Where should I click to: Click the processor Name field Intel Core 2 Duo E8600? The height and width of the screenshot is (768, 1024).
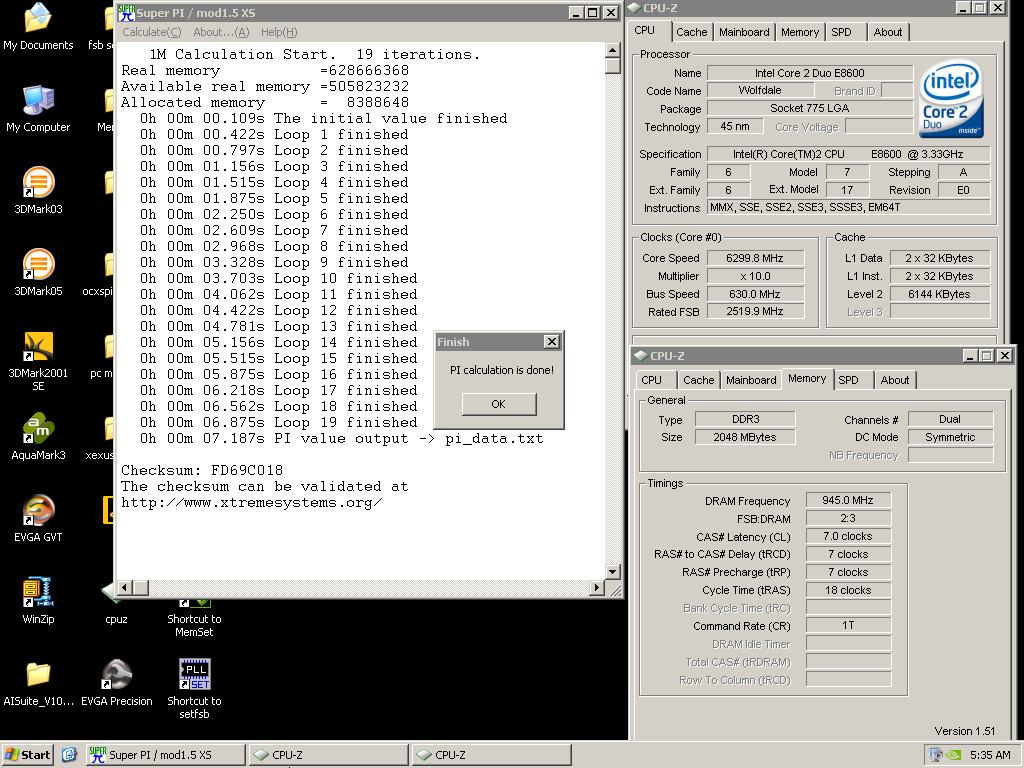tap(810, 73)
